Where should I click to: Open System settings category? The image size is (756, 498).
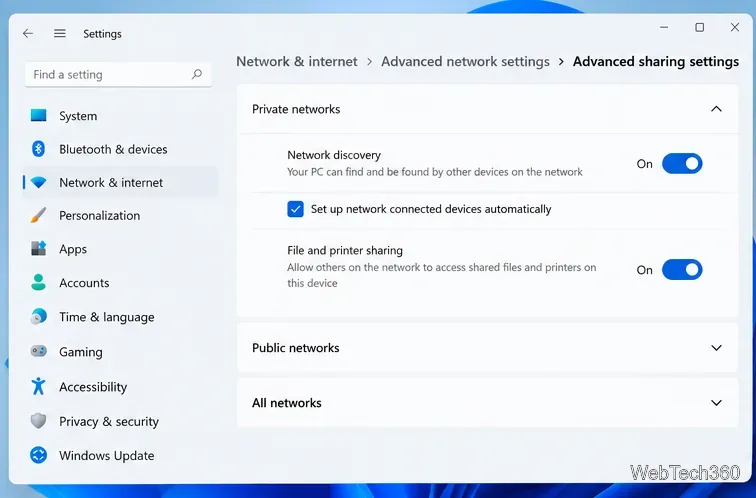click(x=121, y=116)
